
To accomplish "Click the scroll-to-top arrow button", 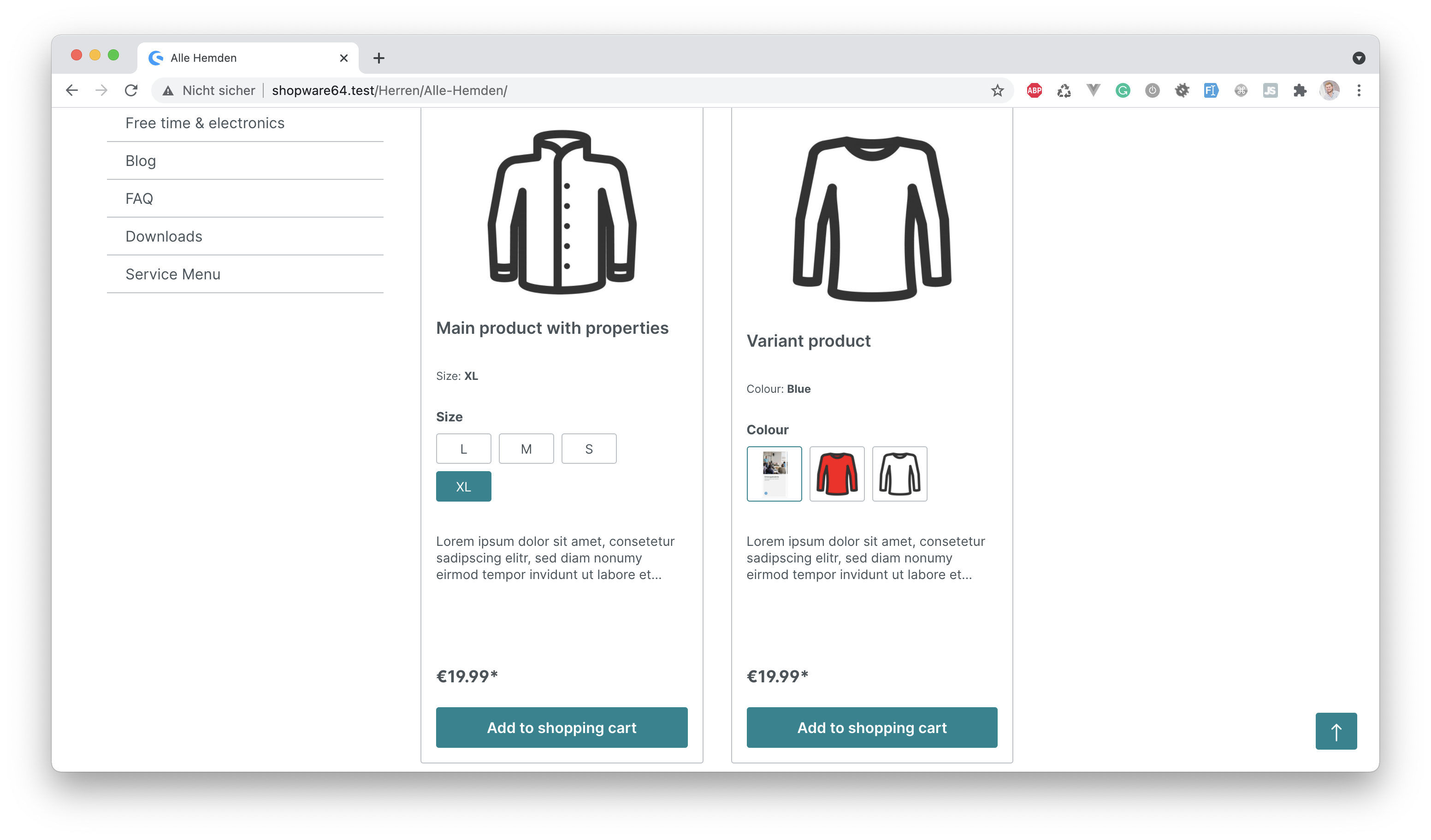I will click(1336, 731).
